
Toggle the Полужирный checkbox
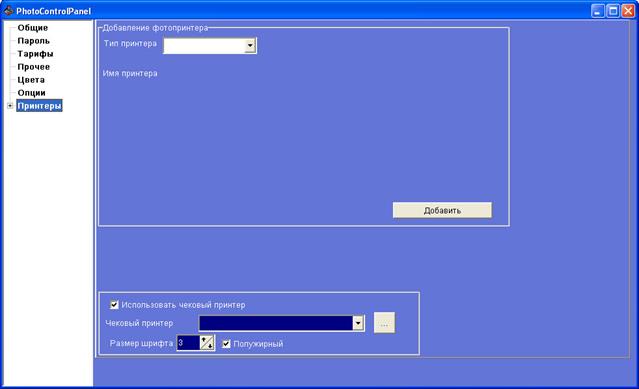(x=226, y=344)
